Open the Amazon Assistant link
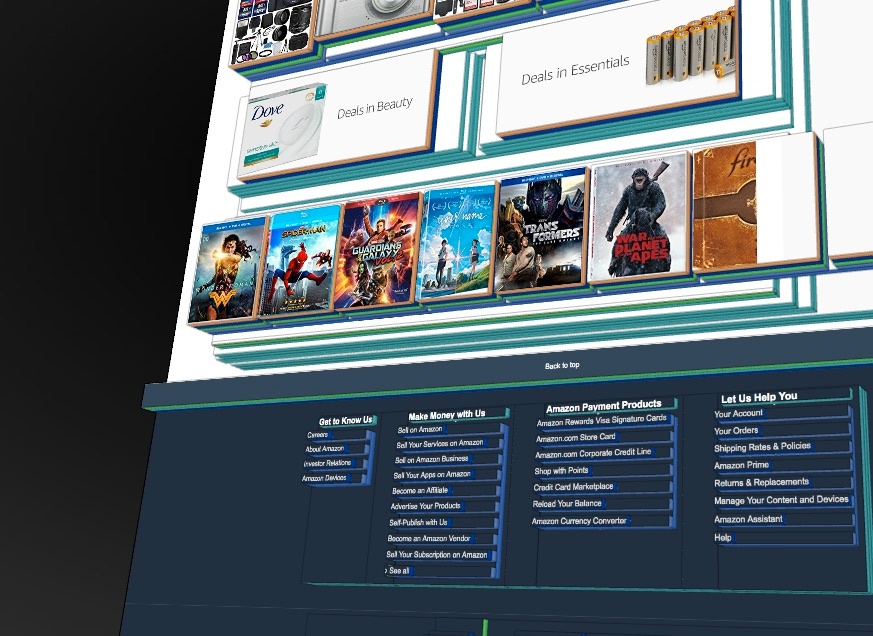873x636 pixels. click(x=748, y=519)
